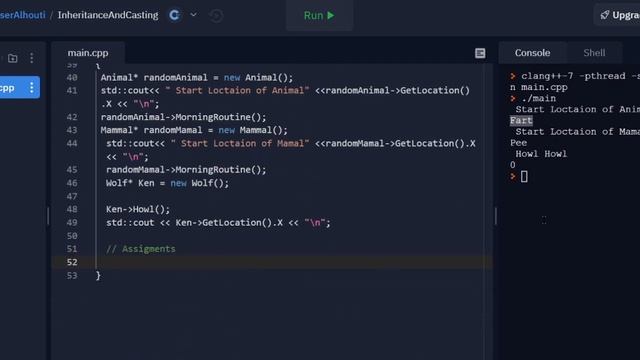This screenshot has height=360, width=640.
Task: Click the '0' output line in the console
Action: [x=513, y=165]
